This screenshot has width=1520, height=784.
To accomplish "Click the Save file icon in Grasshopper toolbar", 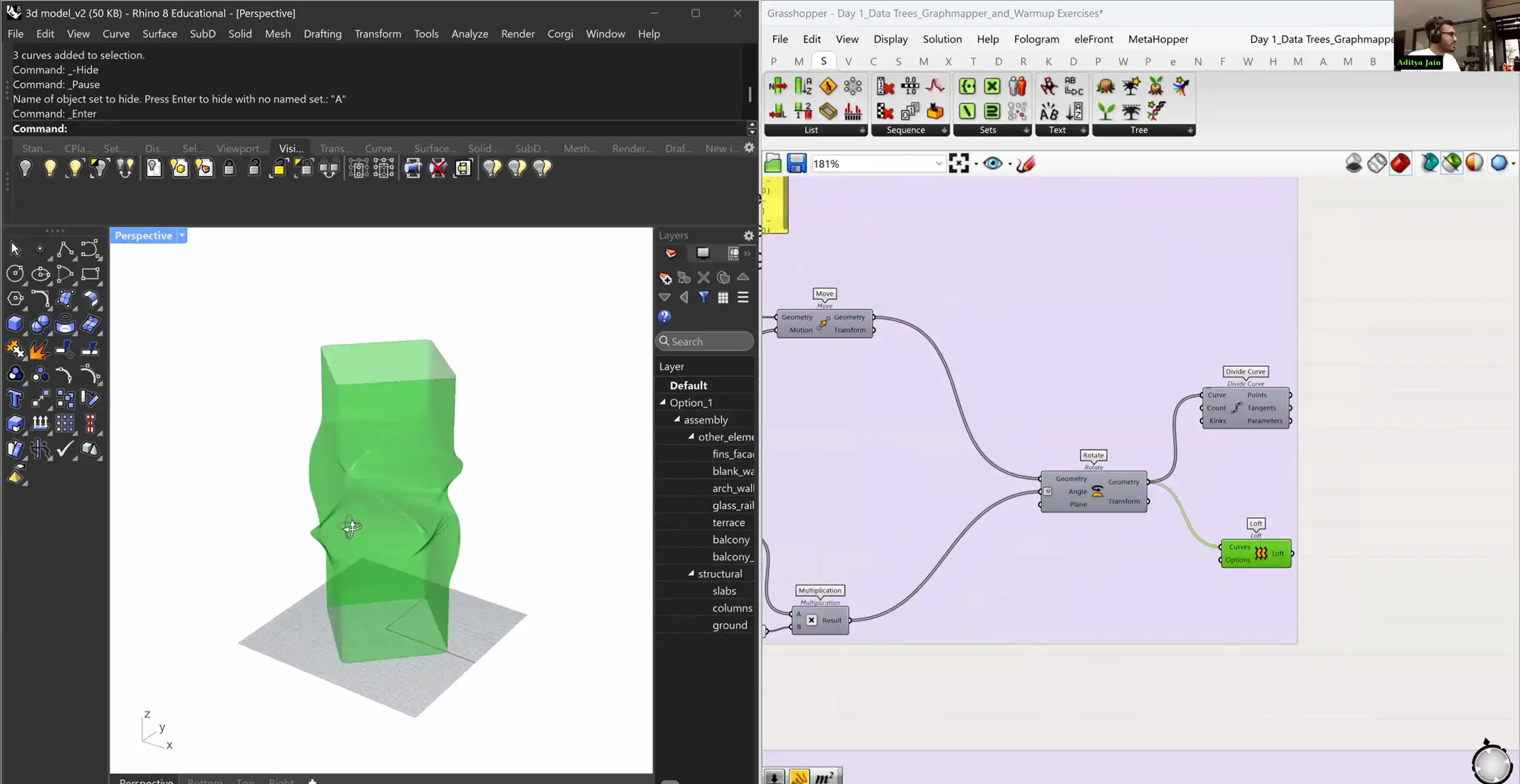I will click(x=796, y=163).
